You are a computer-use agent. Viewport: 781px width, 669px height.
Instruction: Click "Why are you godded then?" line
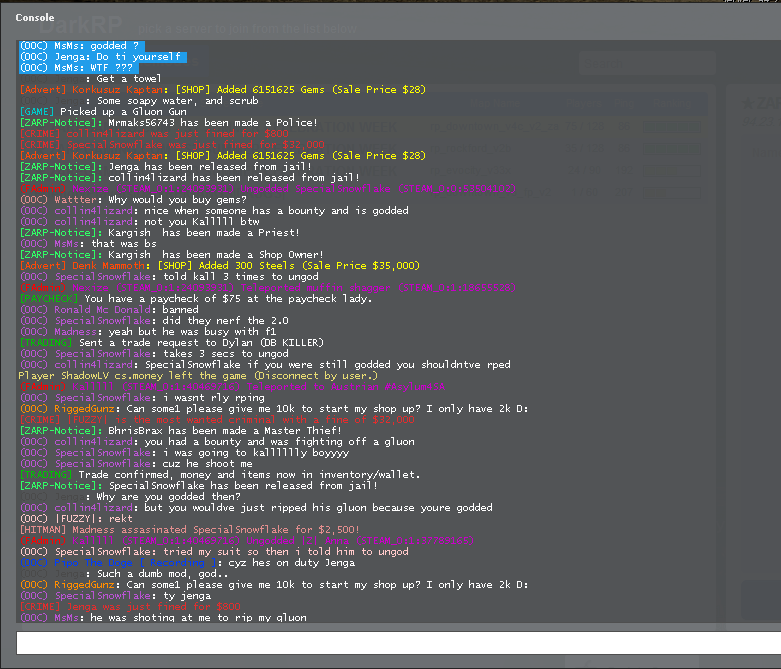130,497
